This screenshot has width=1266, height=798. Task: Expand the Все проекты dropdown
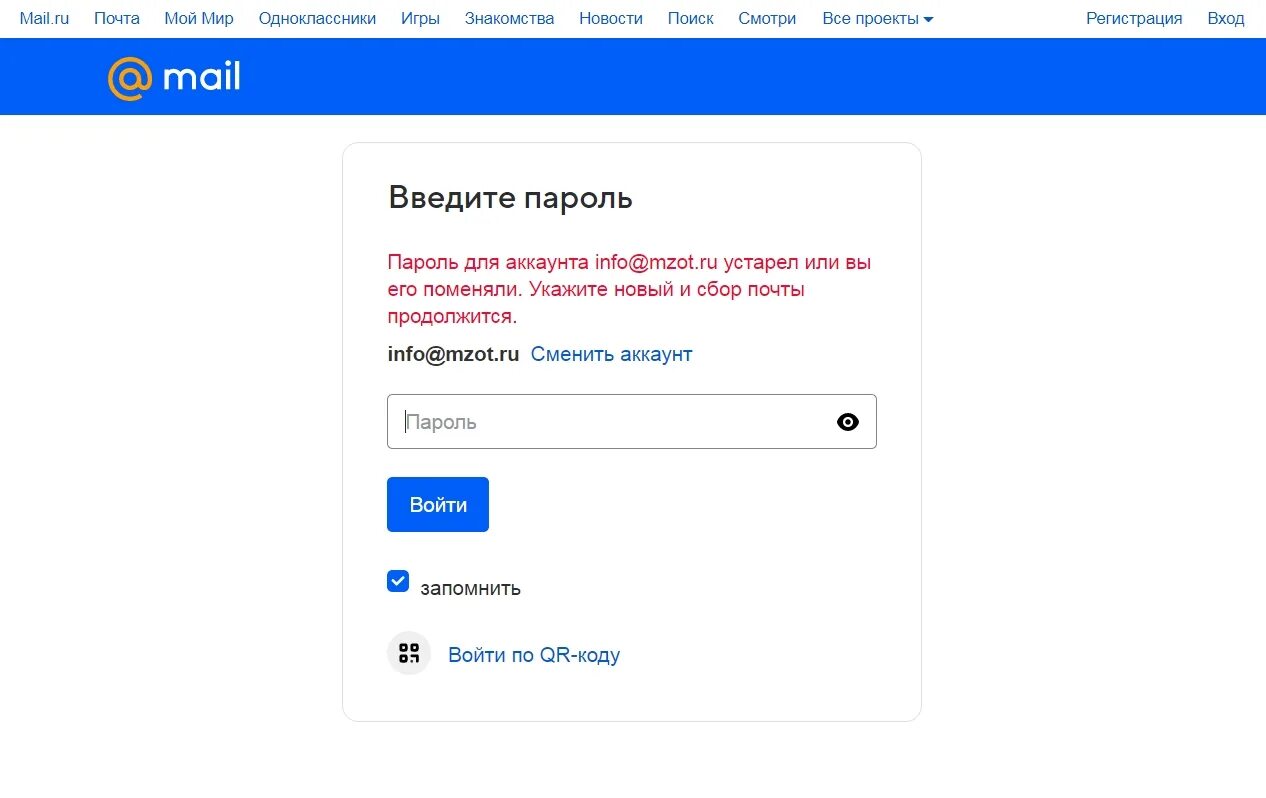pyautogui.click(x=877, y=18)
